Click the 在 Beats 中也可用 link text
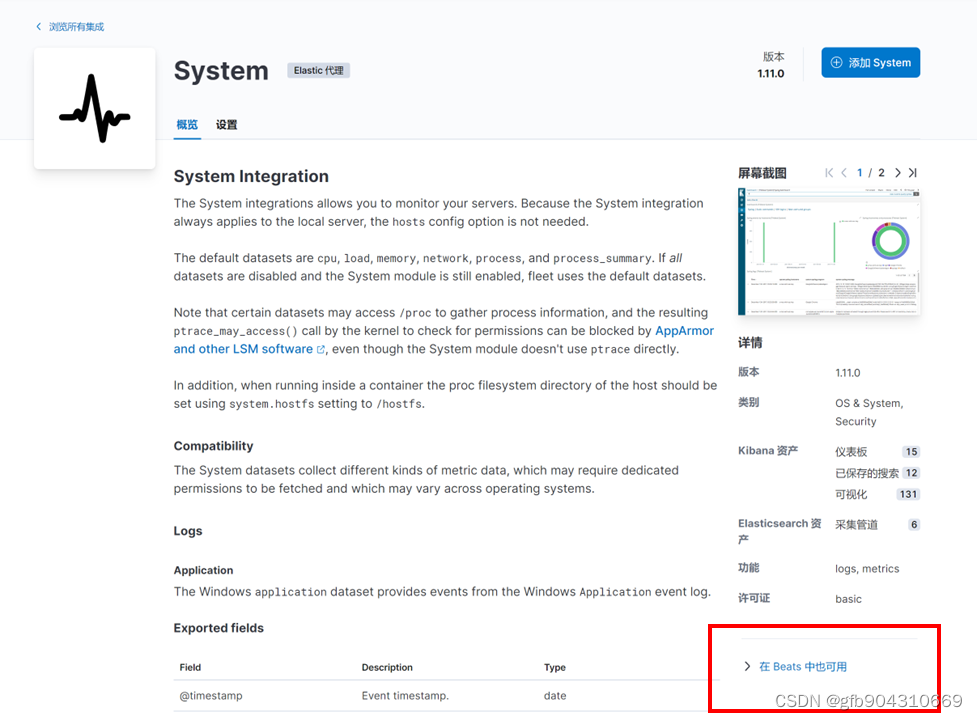 coord(803,666)
